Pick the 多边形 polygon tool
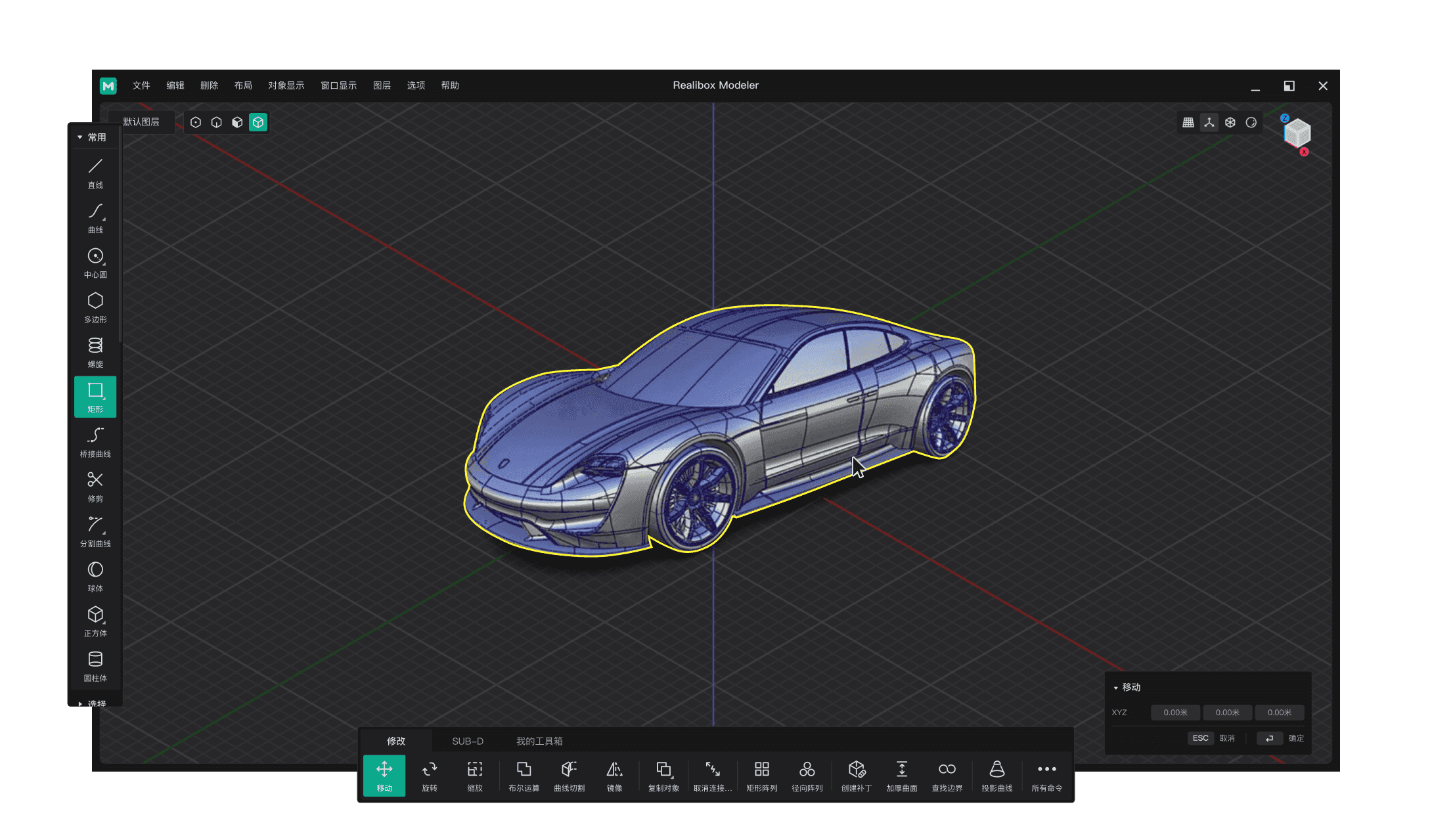 pyautogui.click(x=95, y=307)
